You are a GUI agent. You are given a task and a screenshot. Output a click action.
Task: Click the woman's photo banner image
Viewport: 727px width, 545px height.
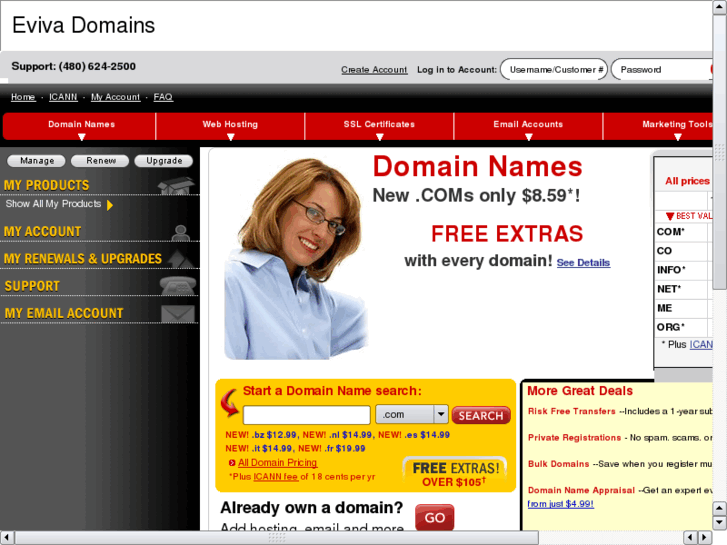297,258
